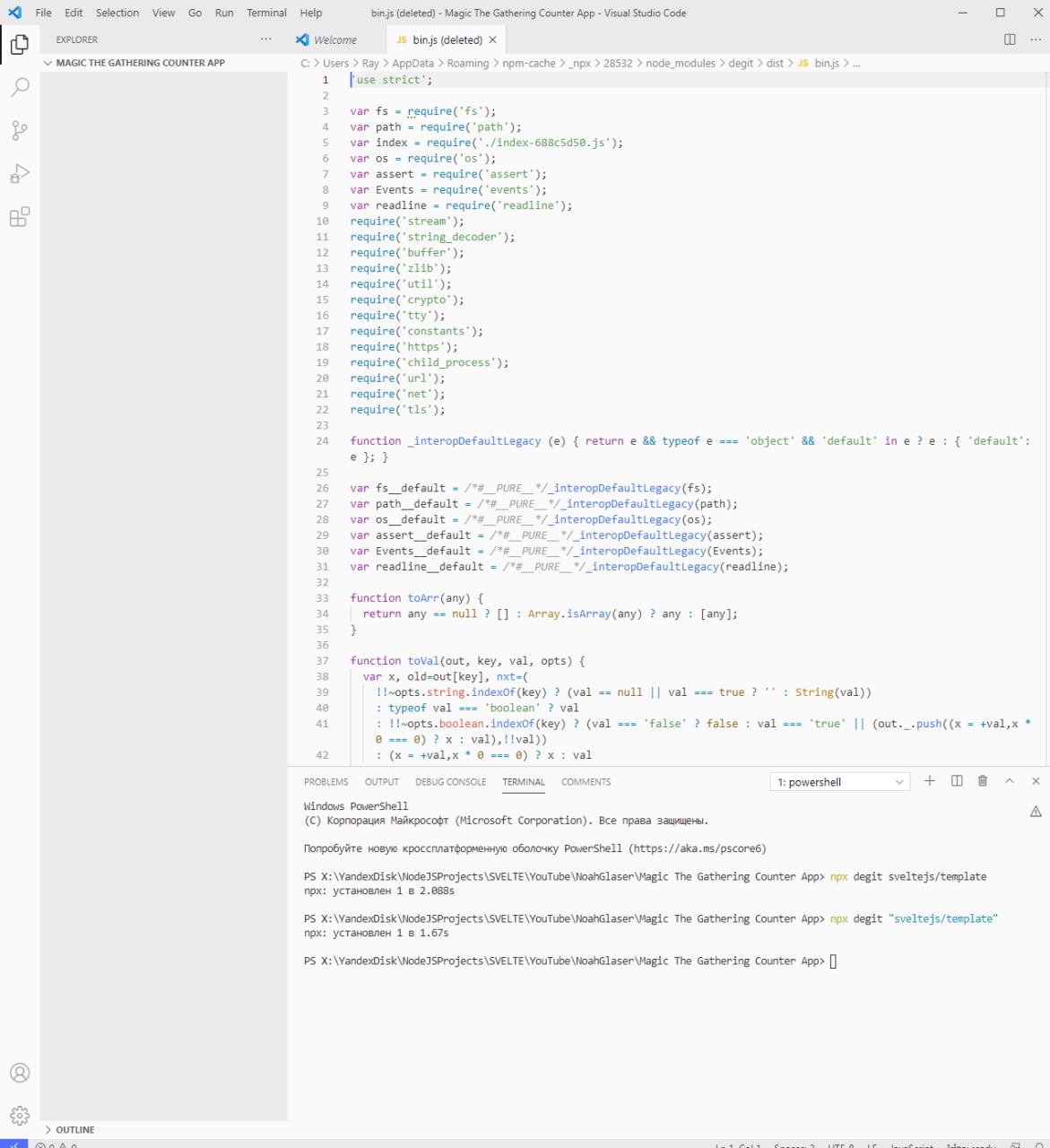This screenshot has width=1050, height=1148.
Task: Kill terminal with trash icon
Action: click(983, 781)
